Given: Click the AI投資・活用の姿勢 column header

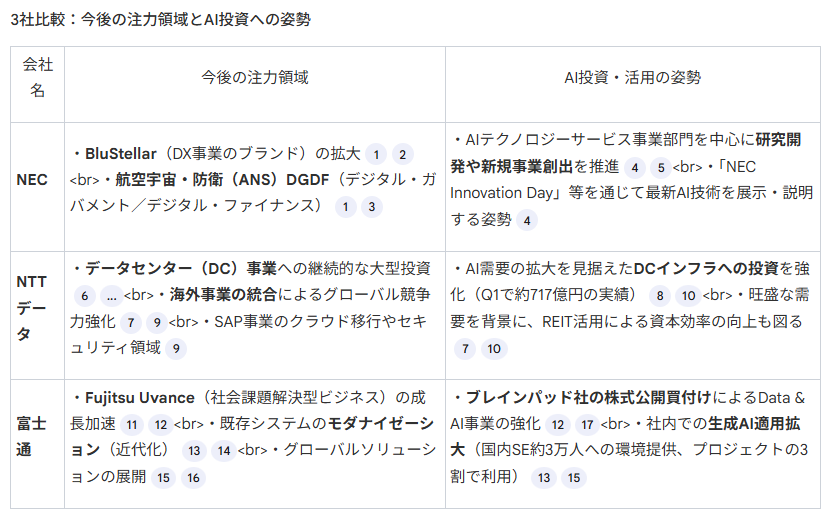Looking at the screenshot, I should click(x=633, y=78).
